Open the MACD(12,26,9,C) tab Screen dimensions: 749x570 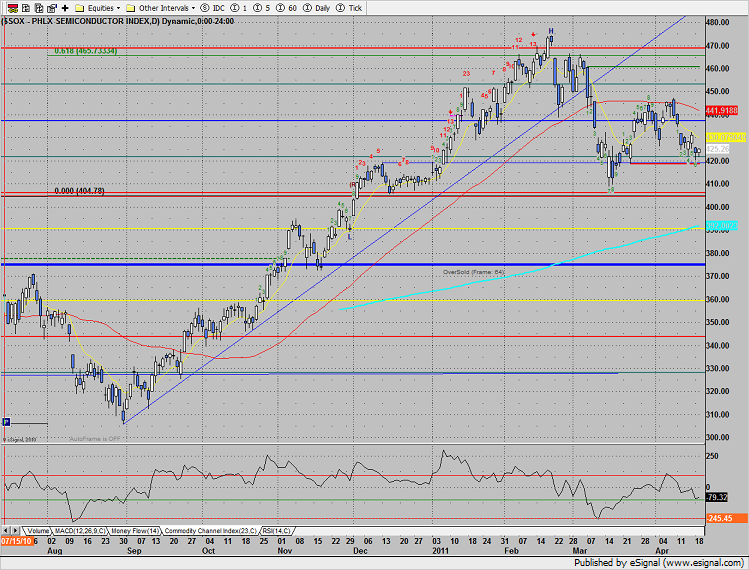tap(80, 531)
